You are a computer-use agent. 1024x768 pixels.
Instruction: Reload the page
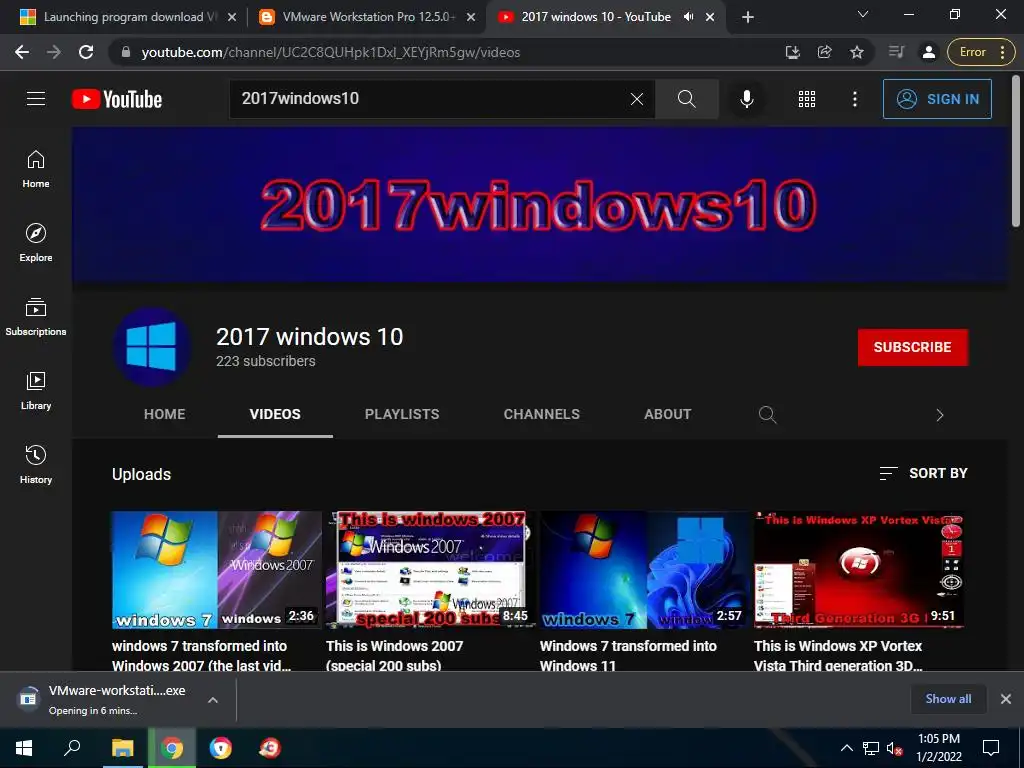tap(86, 52)
